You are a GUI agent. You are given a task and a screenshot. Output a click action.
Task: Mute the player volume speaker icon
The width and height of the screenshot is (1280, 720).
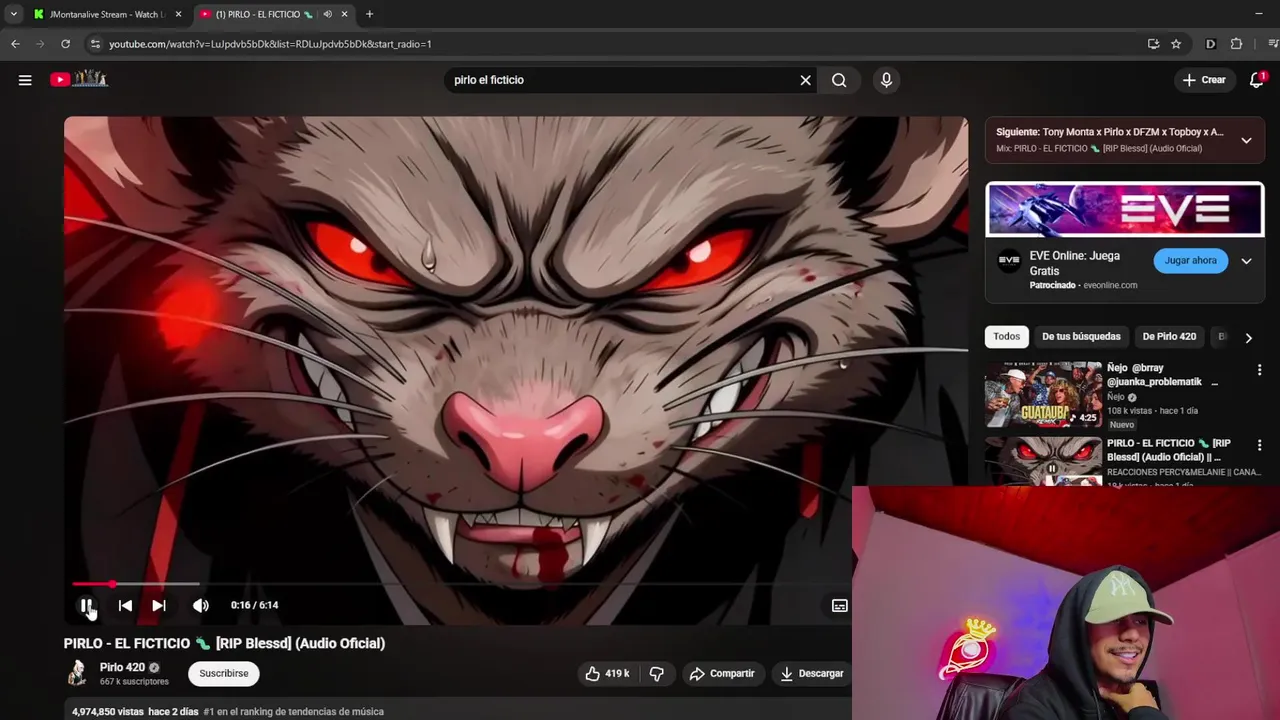point(201,605)
